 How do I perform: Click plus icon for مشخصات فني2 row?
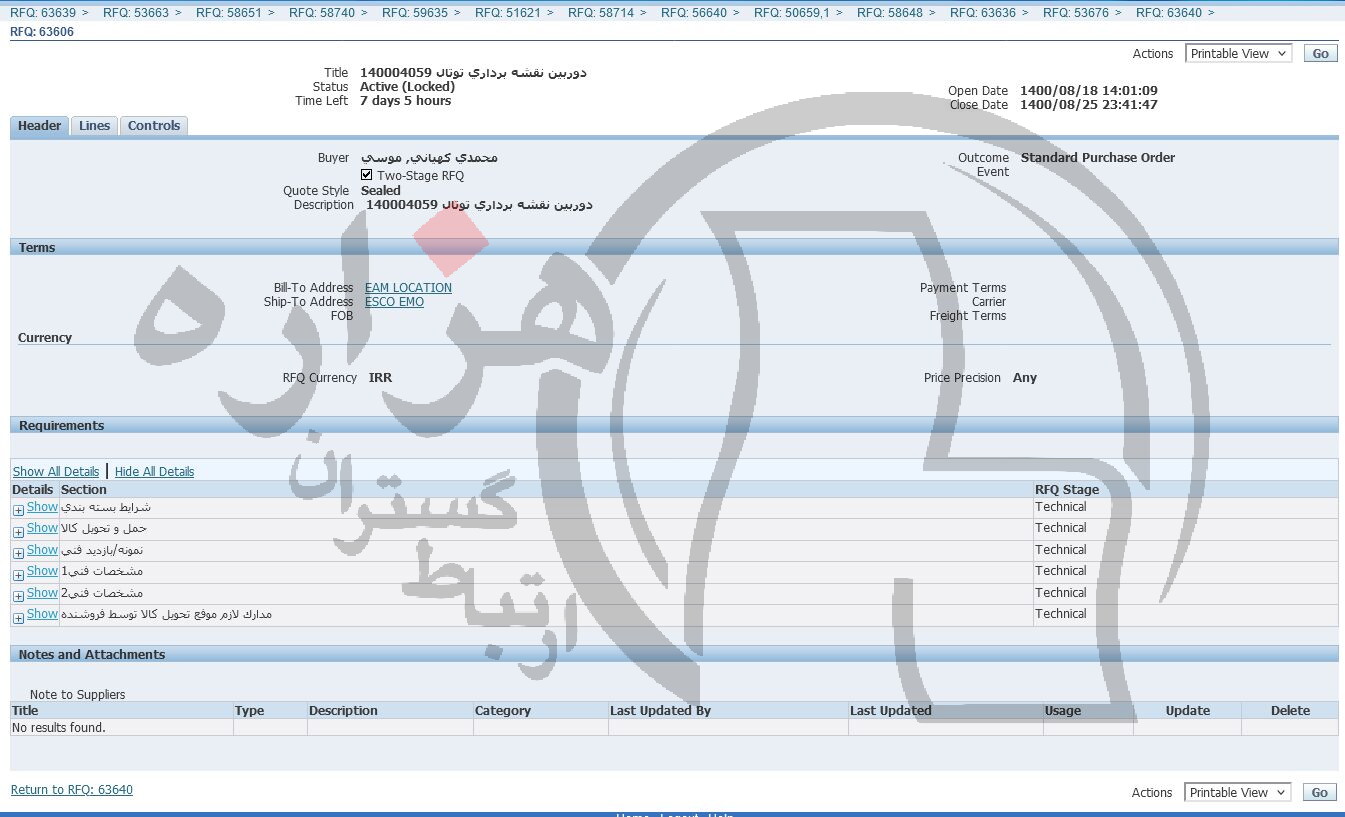(x=18, y=596)
